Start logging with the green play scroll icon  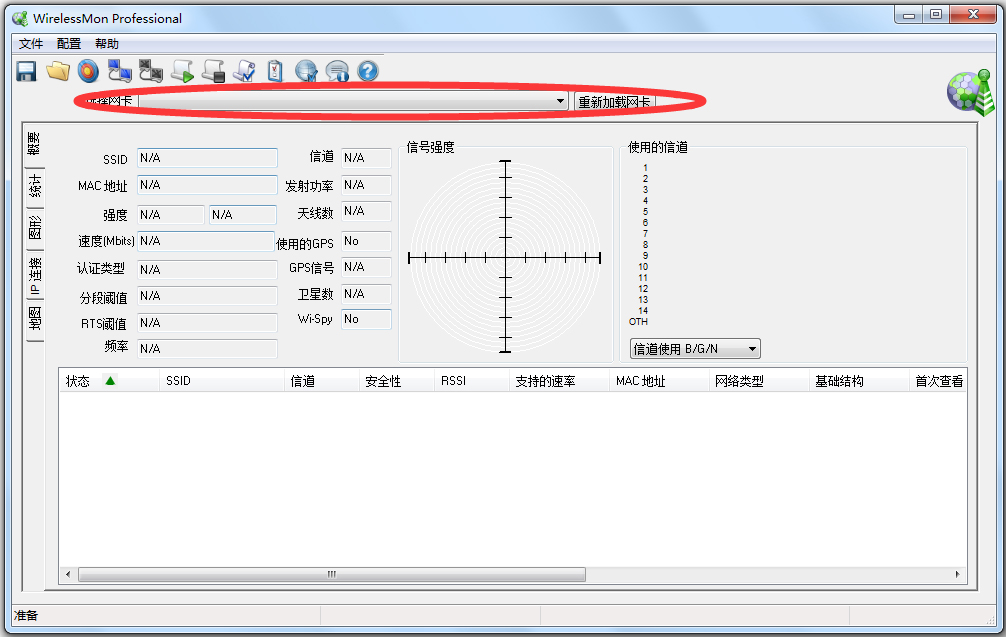182,71
